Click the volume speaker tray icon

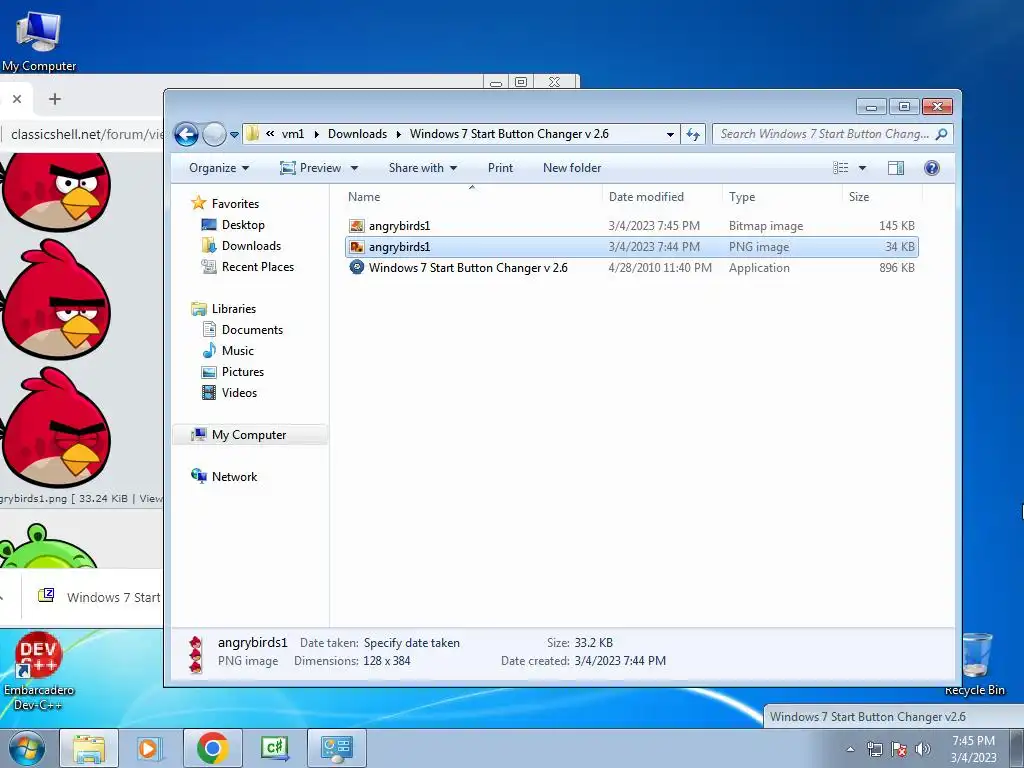point(922,749)
